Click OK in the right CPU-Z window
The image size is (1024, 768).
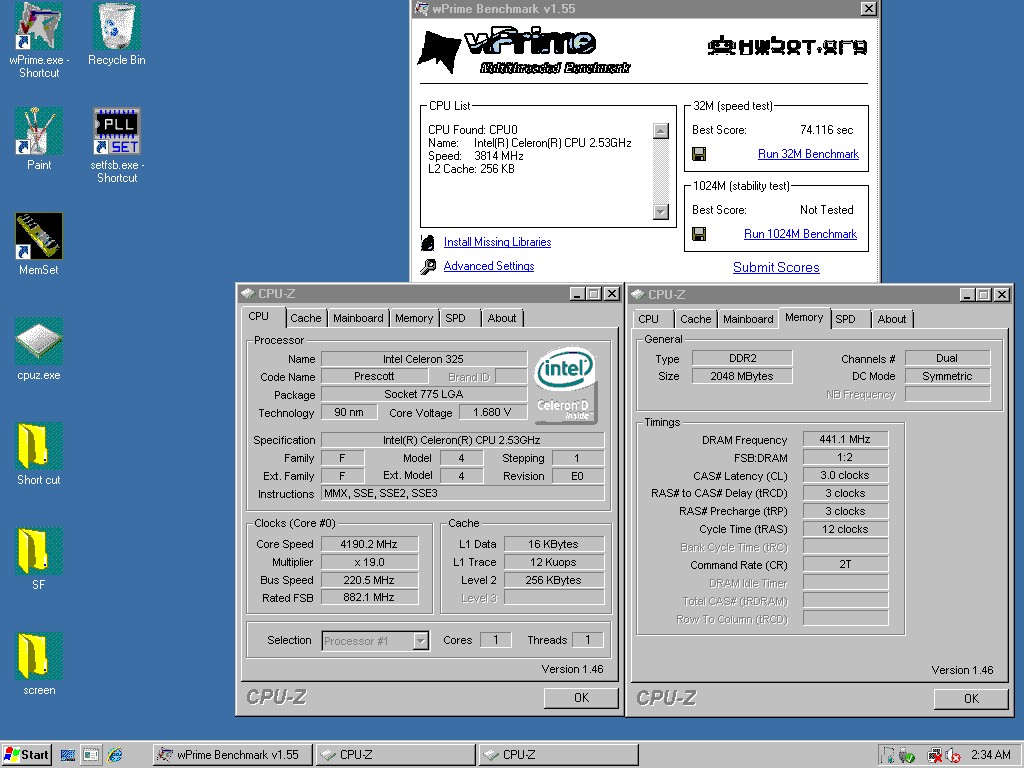click(x=971, y=699)
